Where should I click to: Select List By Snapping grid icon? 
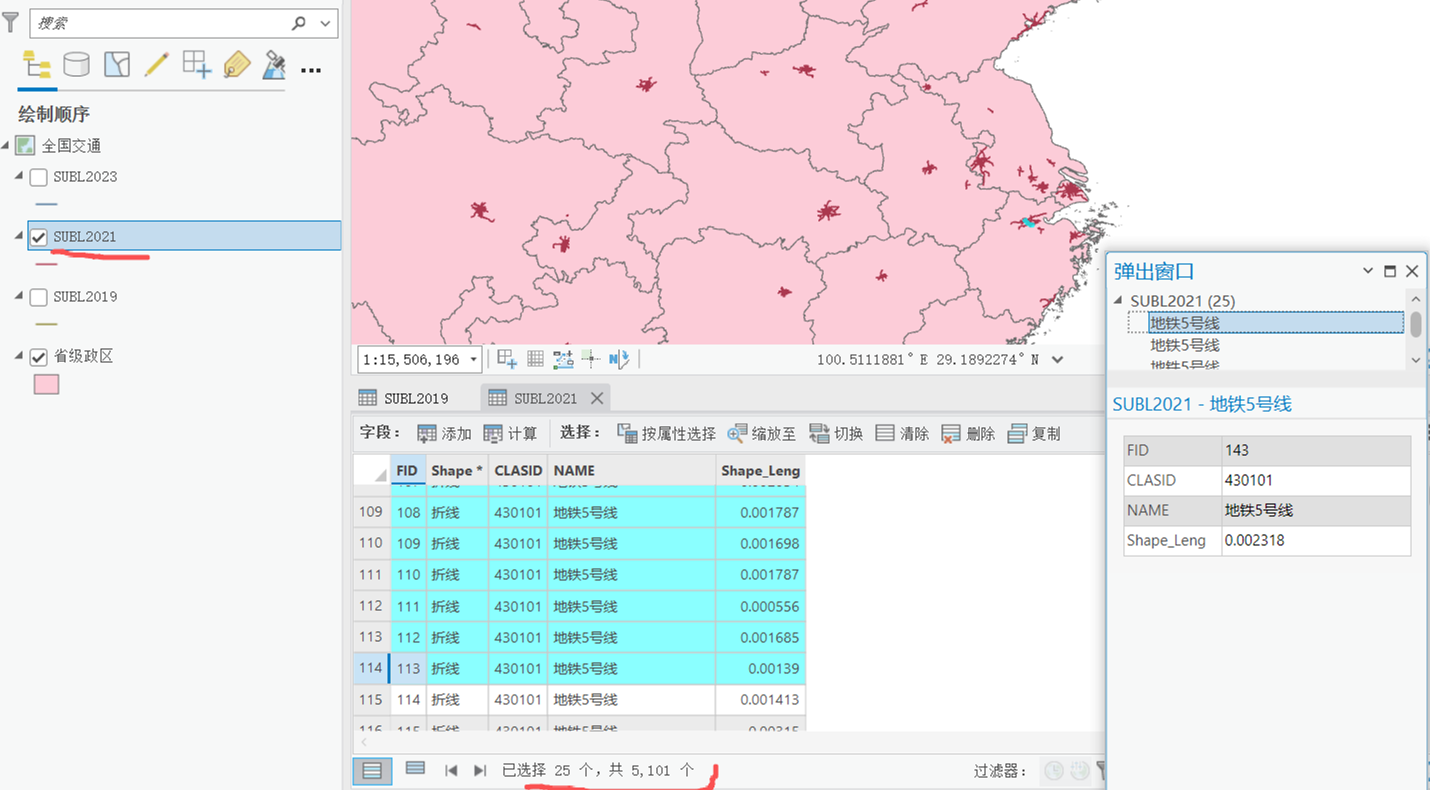coord(196,65)
